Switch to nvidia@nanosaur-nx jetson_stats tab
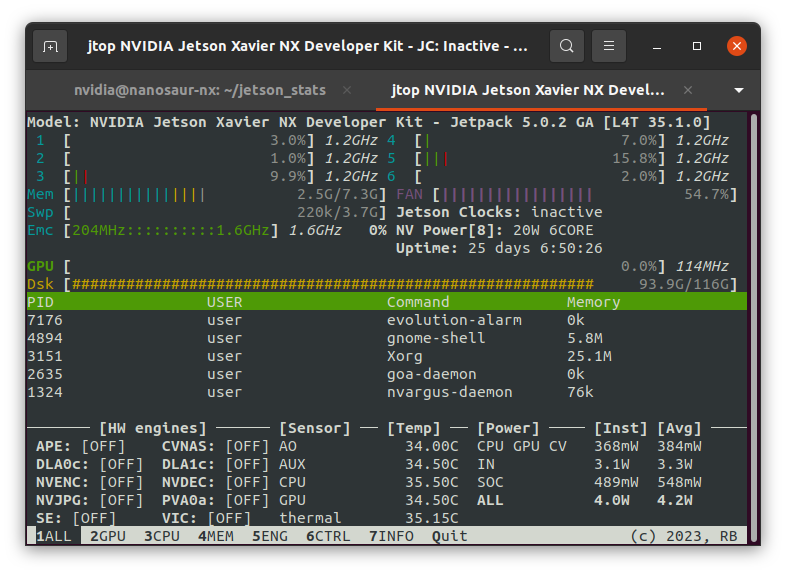This screenshot has height=574, width=786. 200,90
